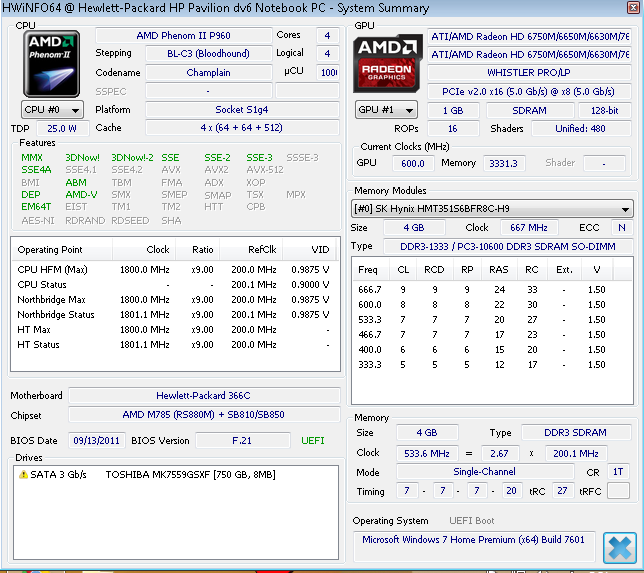Click the blue X close button at bottom right
Screen dimensions: 644x573
click(x=620, y=548)
